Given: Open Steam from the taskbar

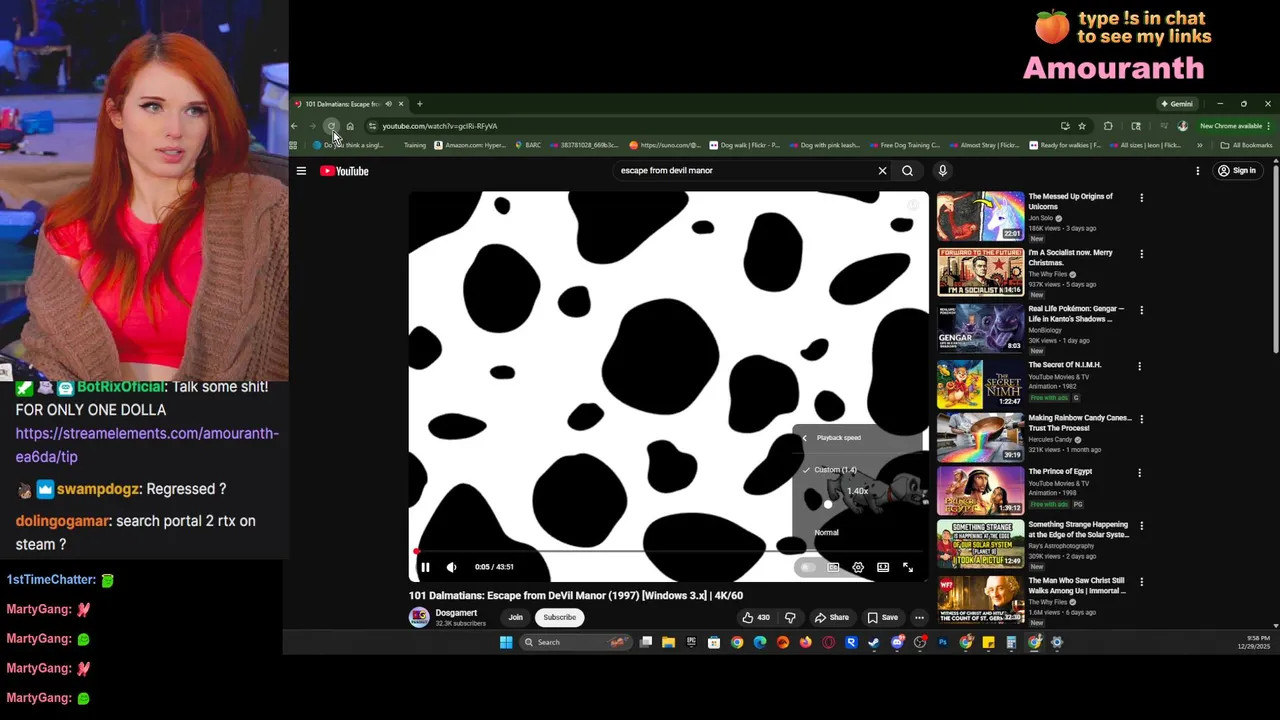Looking at the screenshot, I should [x=874, y=642].
